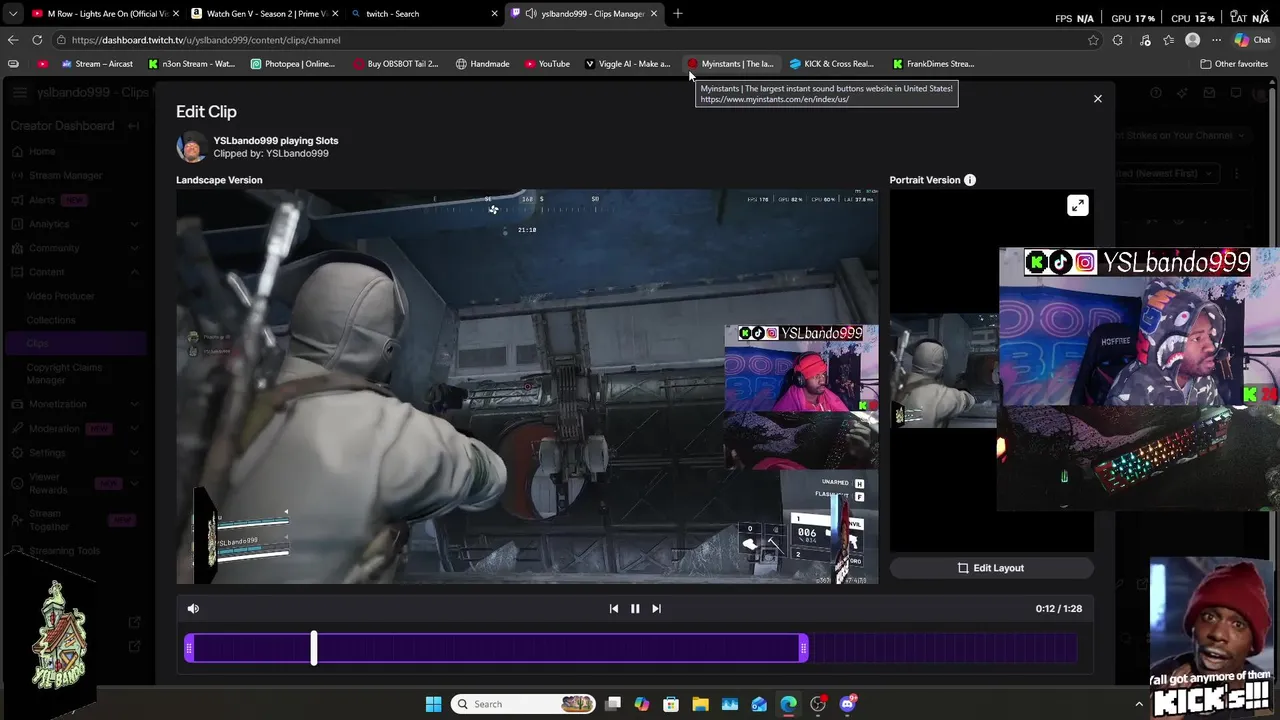Viewport: 1280px width, 720px height.
Task: Open File Explorer from the taskbar
Action: tap(700, 704)
